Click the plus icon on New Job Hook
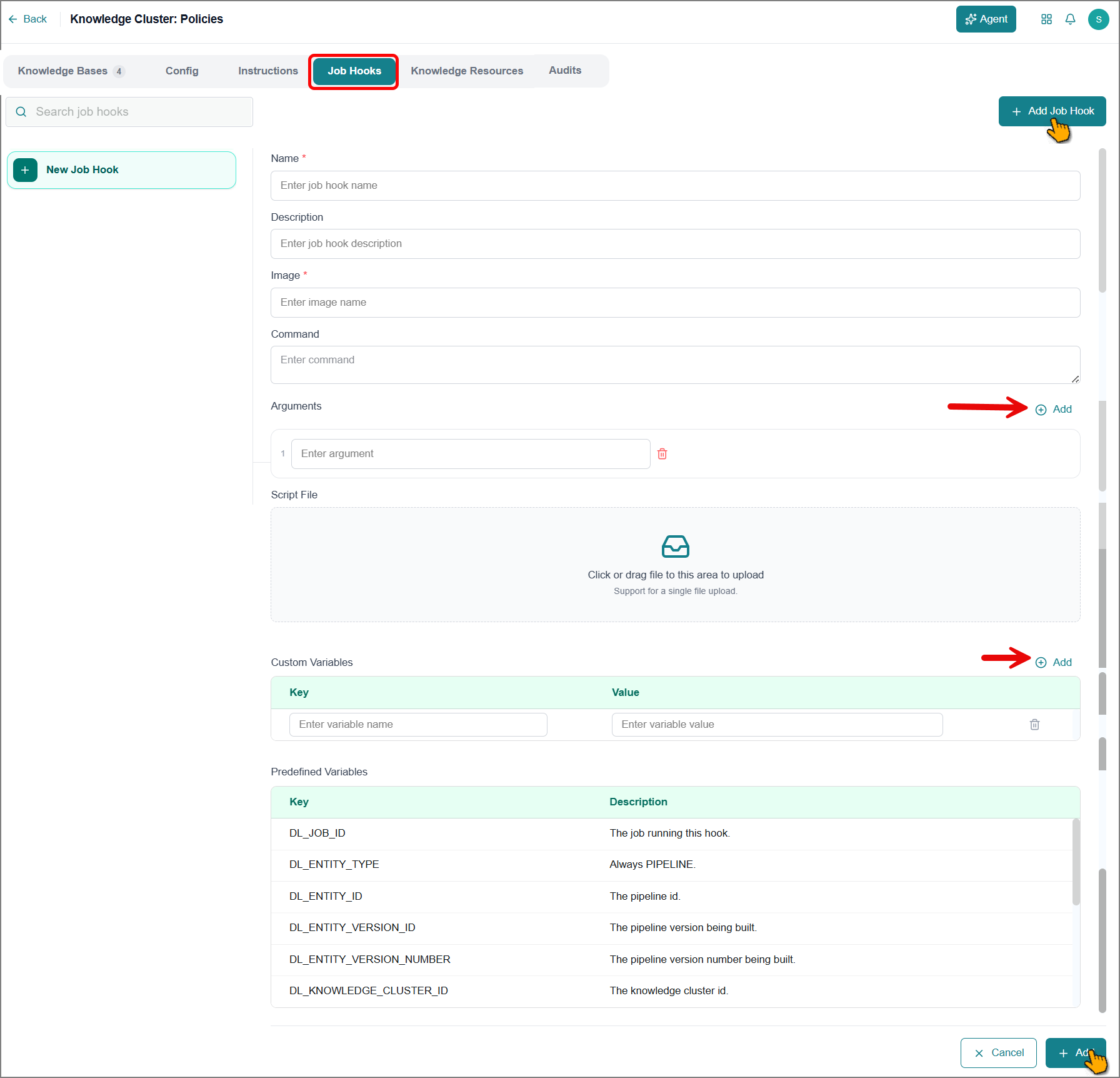Image resolution: width=1120 pixels, height=1078 pixels. point(25,170)
